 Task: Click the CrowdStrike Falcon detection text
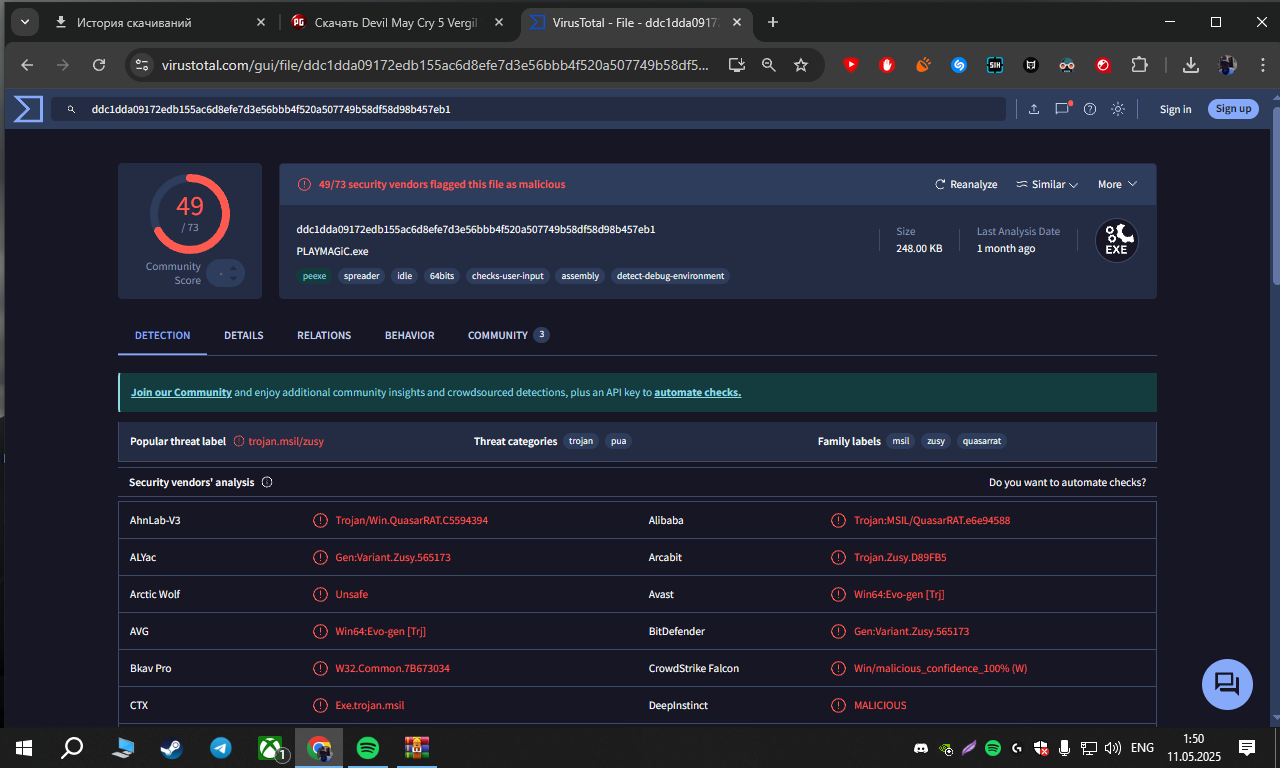pos(941,668)
